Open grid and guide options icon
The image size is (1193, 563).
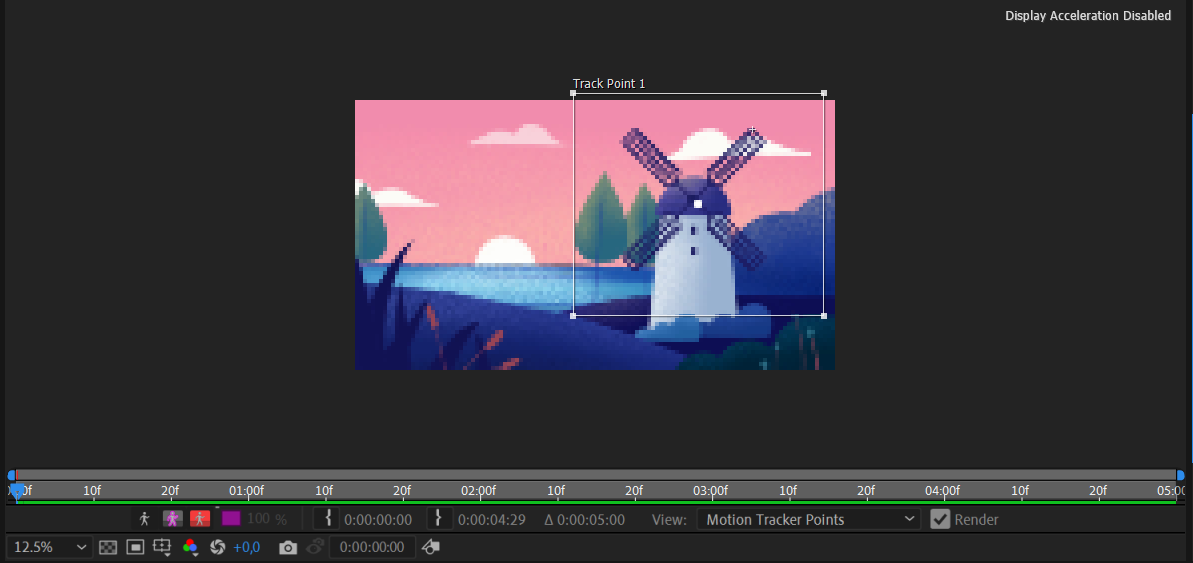[x=162, y=547]
